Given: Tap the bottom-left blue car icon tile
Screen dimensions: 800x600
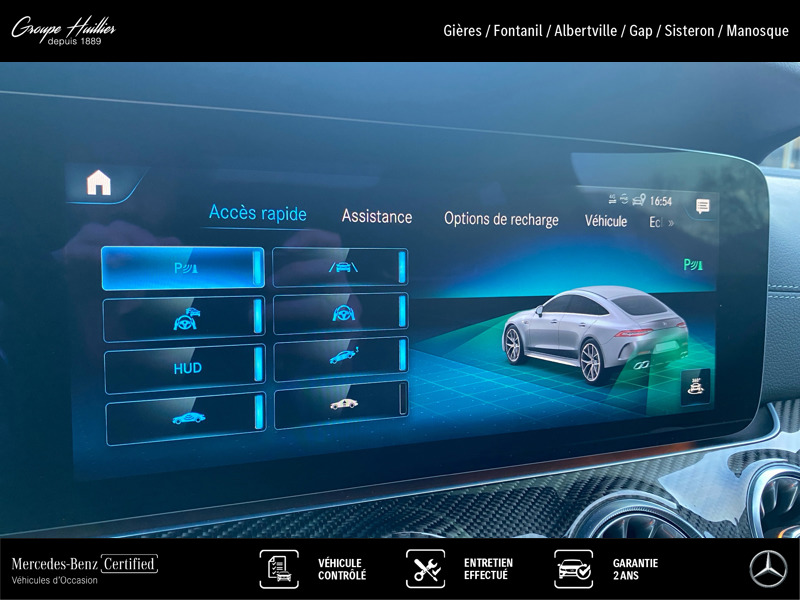Looking at the screenshot, I should [185, 417].
